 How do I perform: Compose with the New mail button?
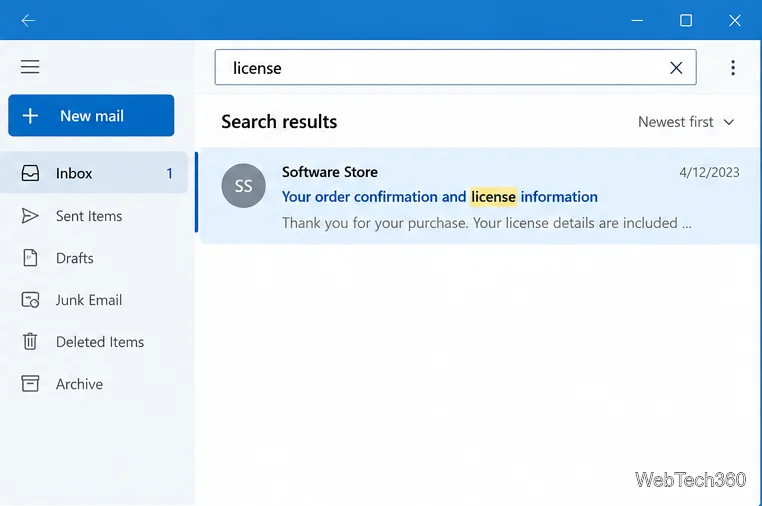[91, 116]
